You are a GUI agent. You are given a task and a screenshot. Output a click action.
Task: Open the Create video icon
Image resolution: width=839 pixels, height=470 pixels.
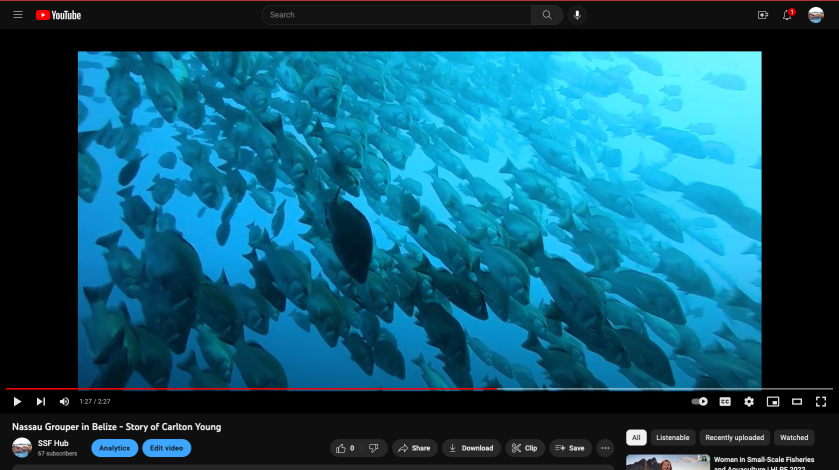point(763,15)
